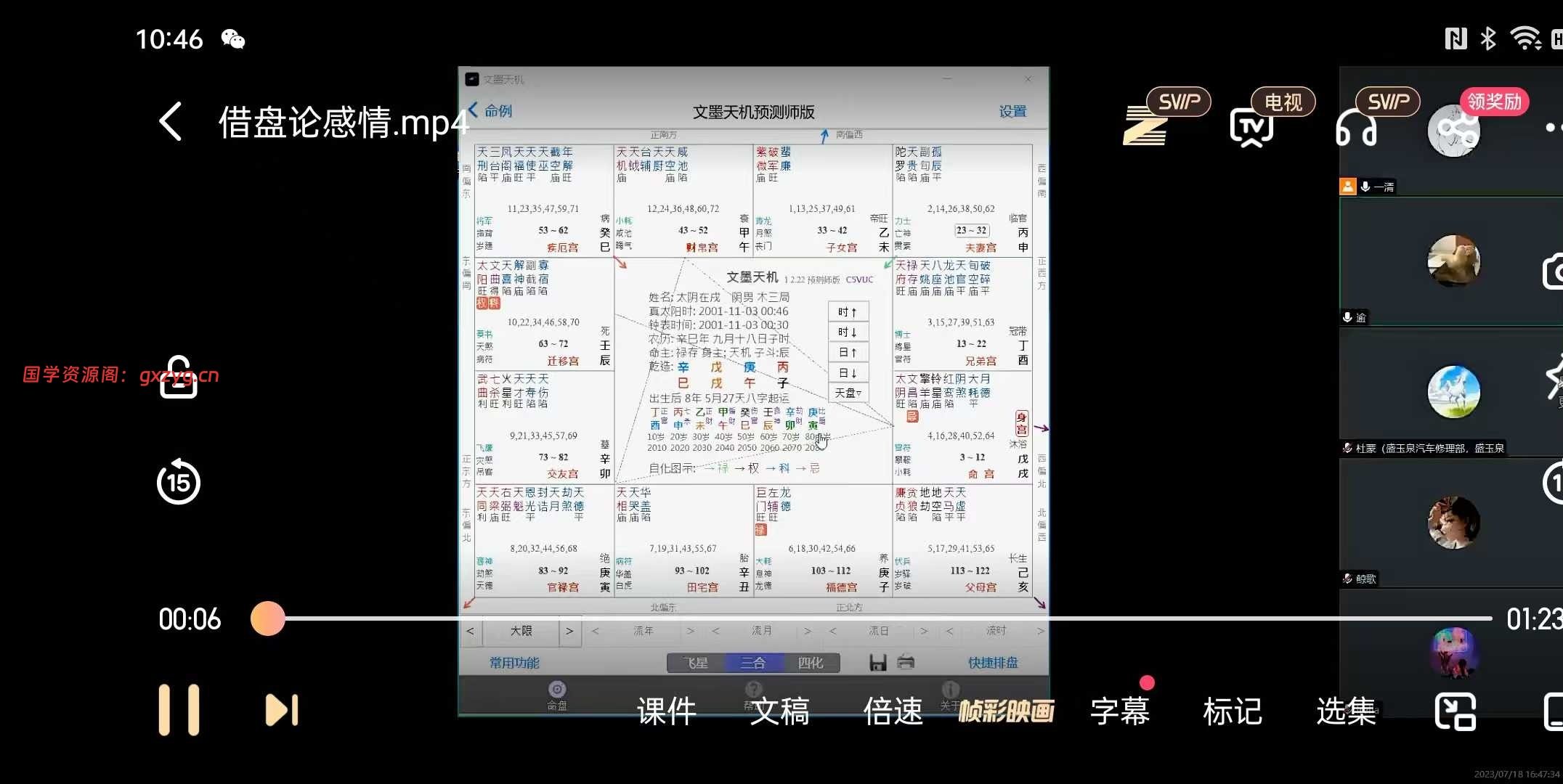This screenshot has height=784, width=1563.
Task: Select the 财帛宫 palace label
Action: (702, 248)
